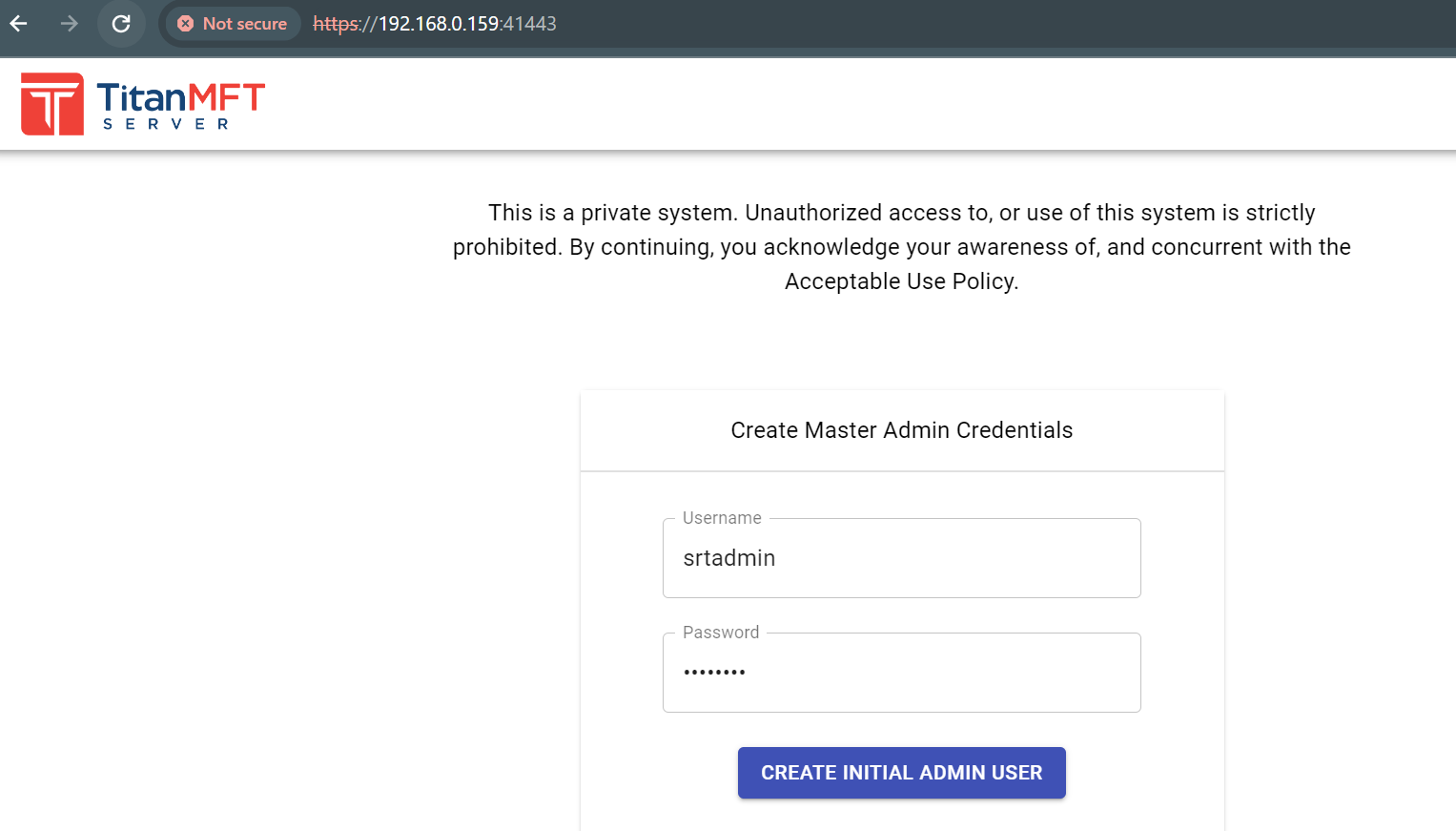The width and height of the screenshot is (1456, 831).
Task: Click the Password field label
Action: point(721,633)
